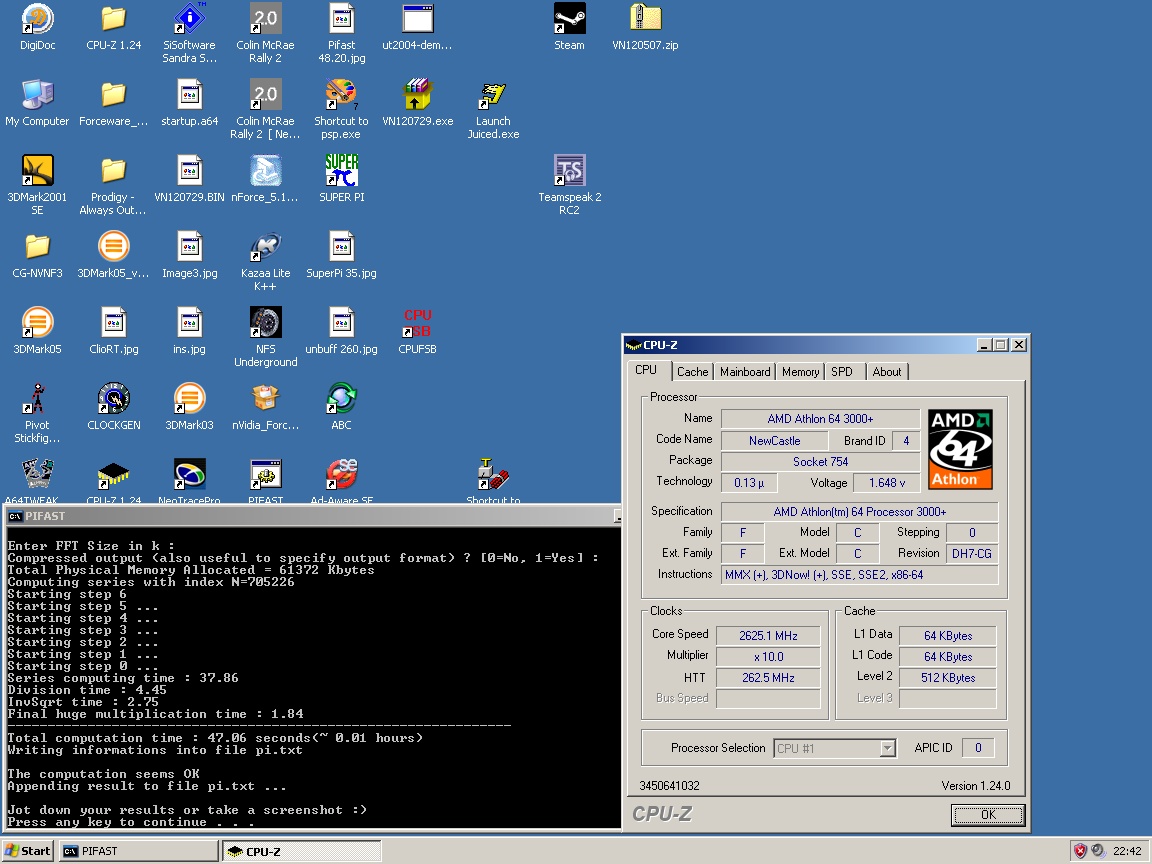Launch 3DMark2001 SE shortcut
Screen dimensions: 1152x864
(x=37, y=185)
